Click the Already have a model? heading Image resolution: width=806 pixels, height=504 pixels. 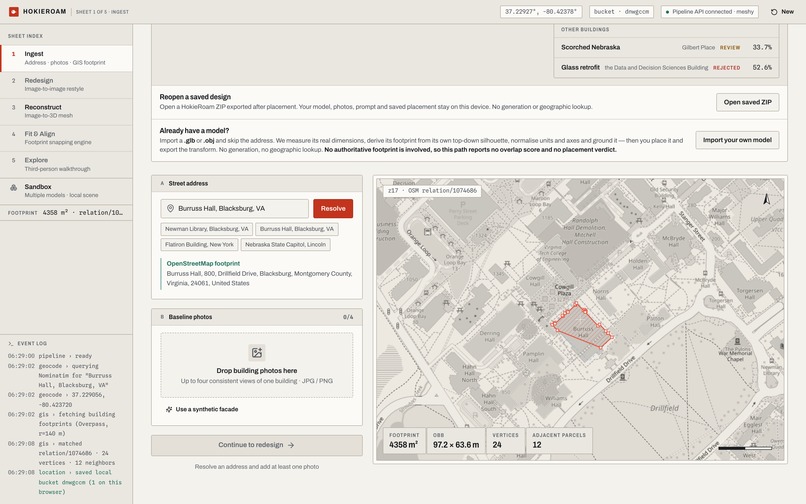coord(194,131)
